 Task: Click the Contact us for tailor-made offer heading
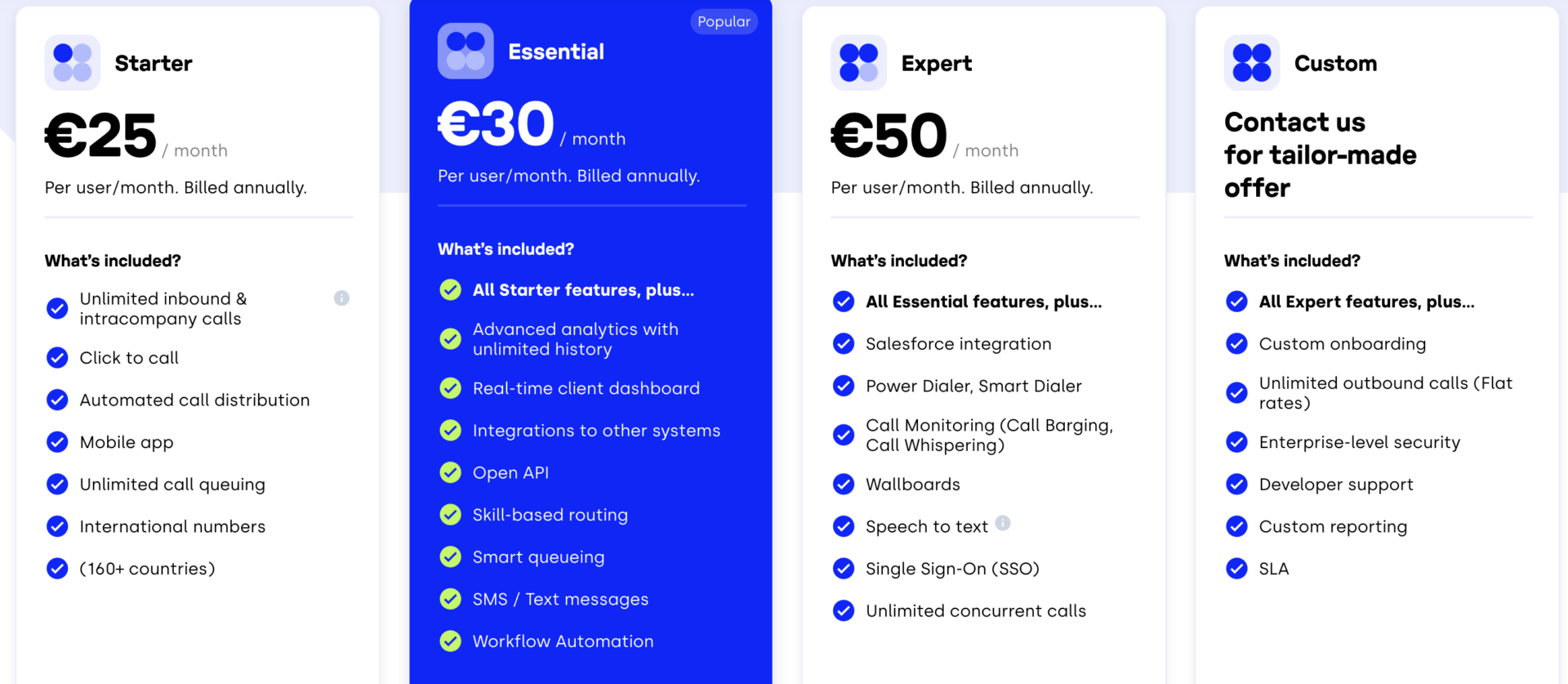click(x=1320, y=155)
